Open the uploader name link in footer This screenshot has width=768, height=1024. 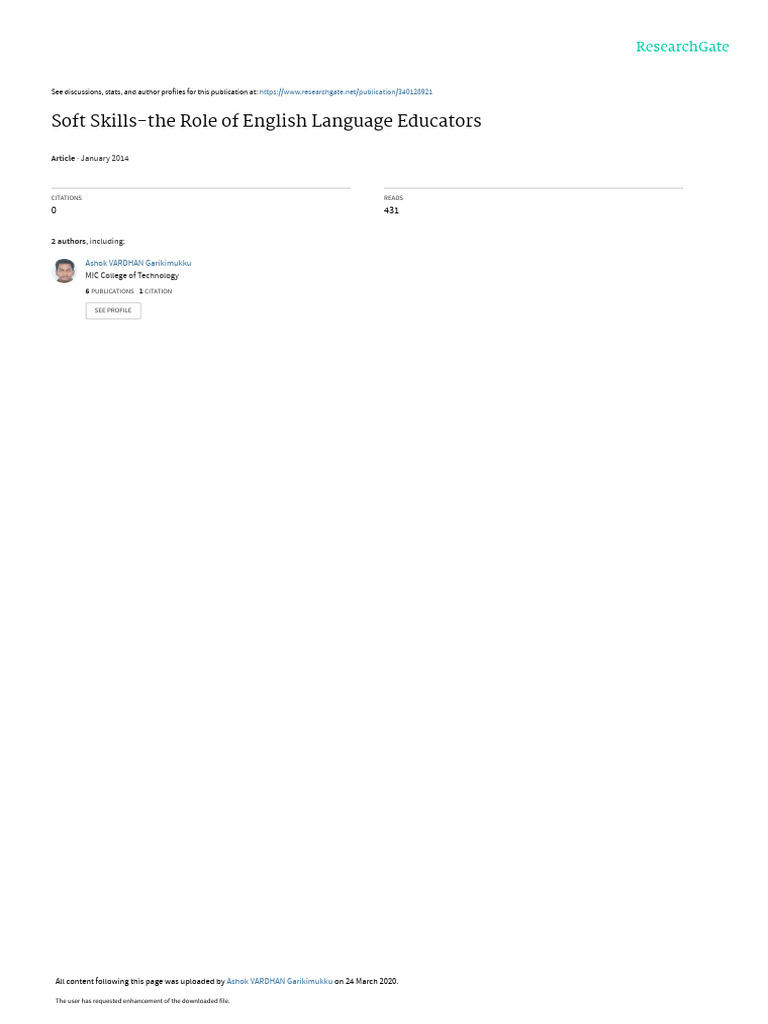tap(280, 981)
